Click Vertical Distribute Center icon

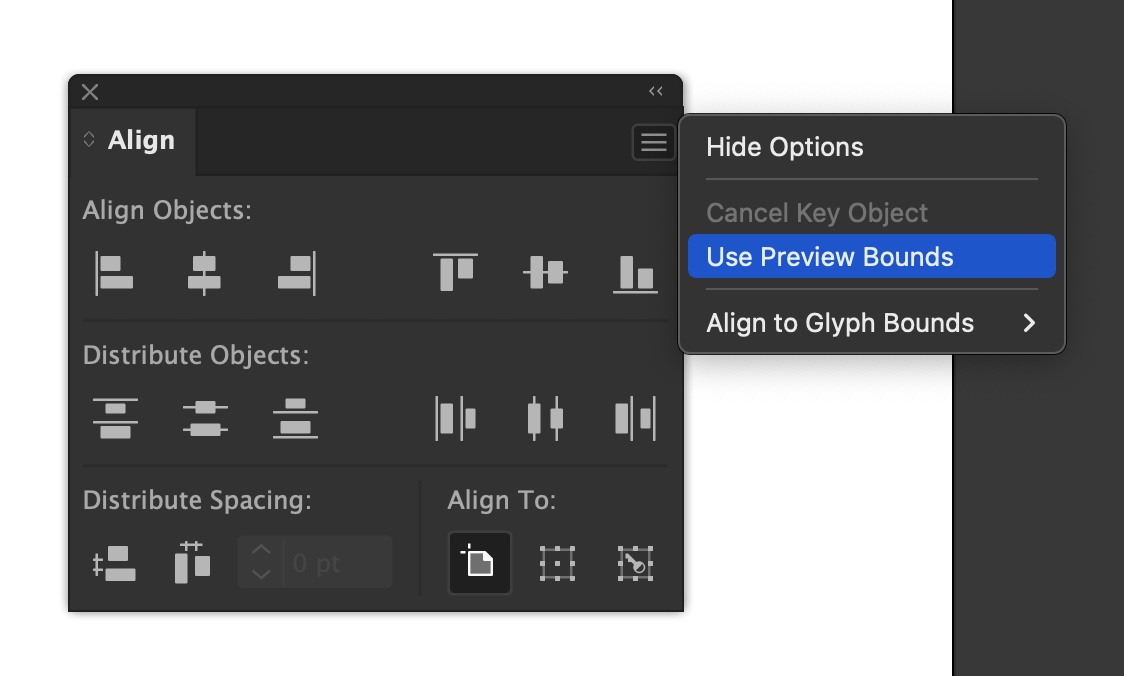205,417
